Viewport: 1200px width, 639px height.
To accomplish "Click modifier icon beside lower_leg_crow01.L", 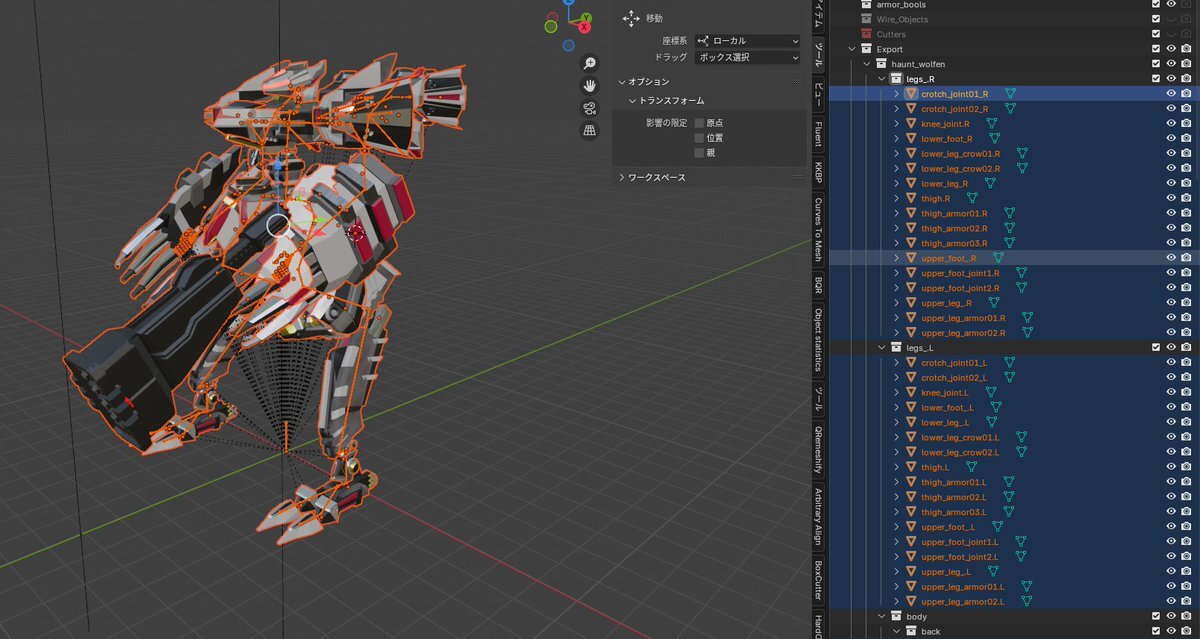I will click(1021, 437).
